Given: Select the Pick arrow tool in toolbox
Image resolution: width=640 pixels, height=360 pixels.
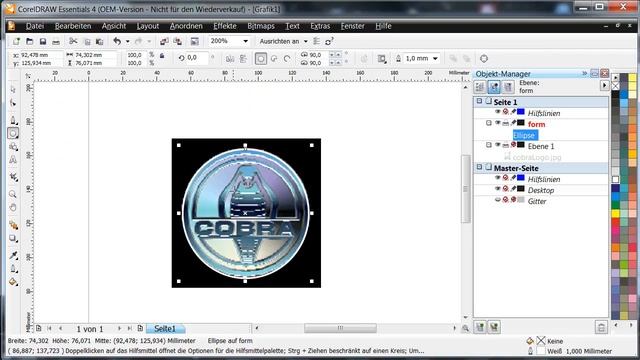Looking at the screenshot, I should point(13,89).
